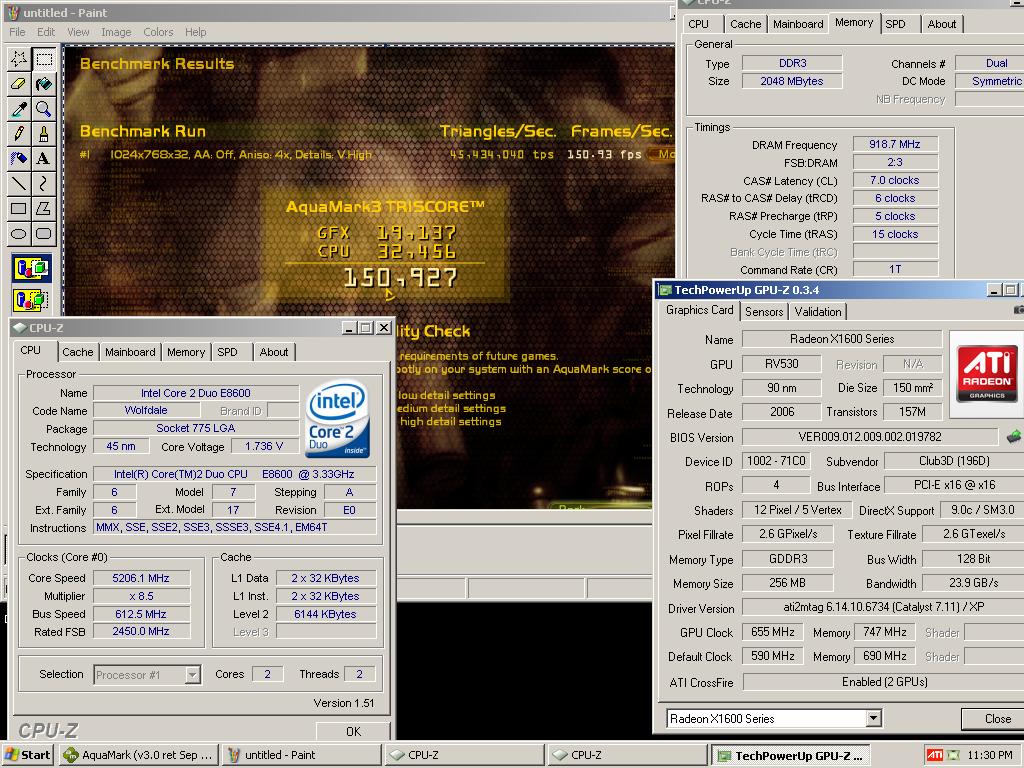Click the BIOS Version field in GPU-Z
The height and width of the screenshot is (768, 1024).
coord(870,436)
